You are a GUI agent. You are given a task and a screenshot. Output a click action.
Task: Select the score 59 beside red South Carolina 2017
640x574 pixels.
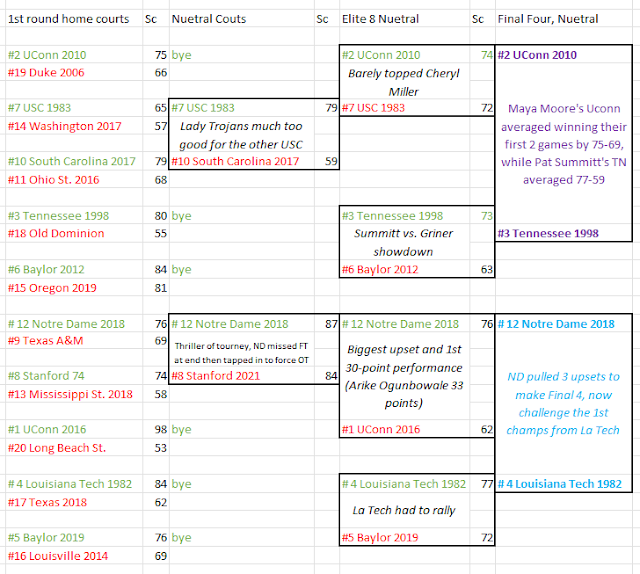click(327, 161)
